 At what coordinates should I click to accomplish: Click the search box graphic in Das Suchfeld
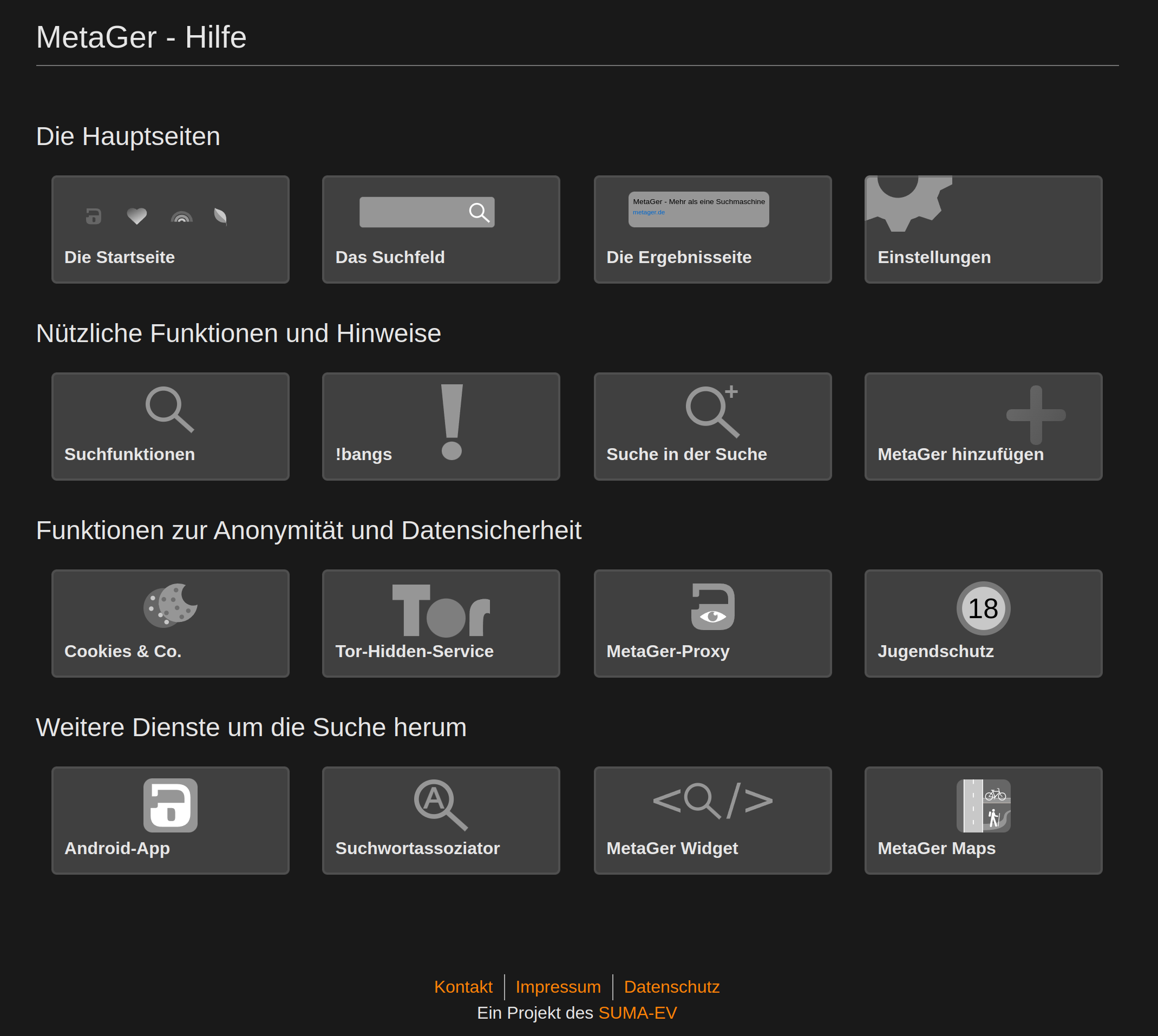[427, 212]
